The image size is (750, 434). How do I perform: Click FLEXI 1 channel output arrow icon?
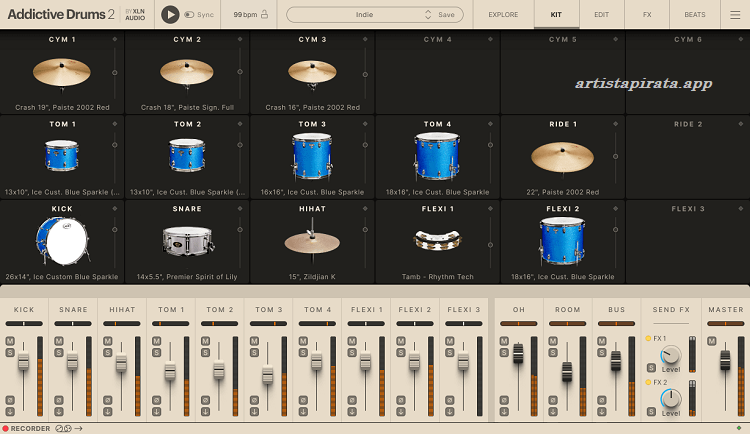[x=352, y=412]
